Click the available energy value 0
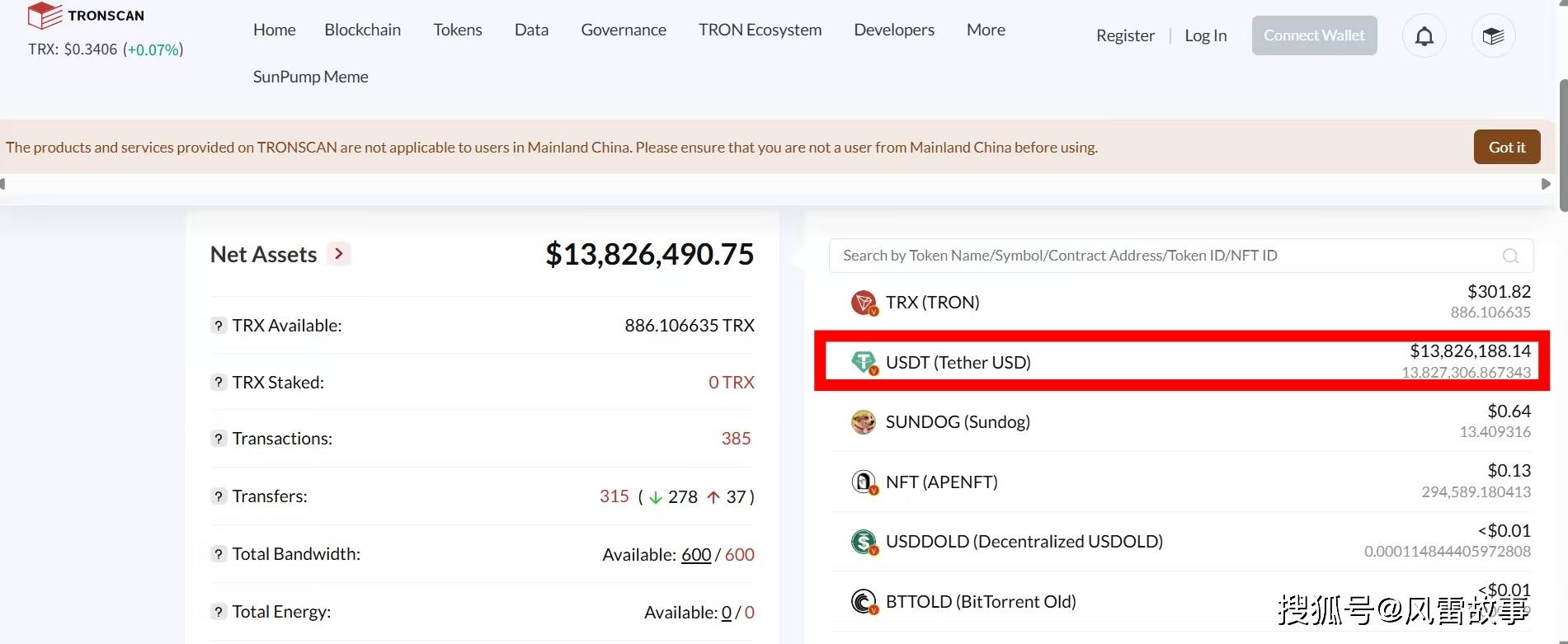Screen dimensions: 1568x644 727,613
